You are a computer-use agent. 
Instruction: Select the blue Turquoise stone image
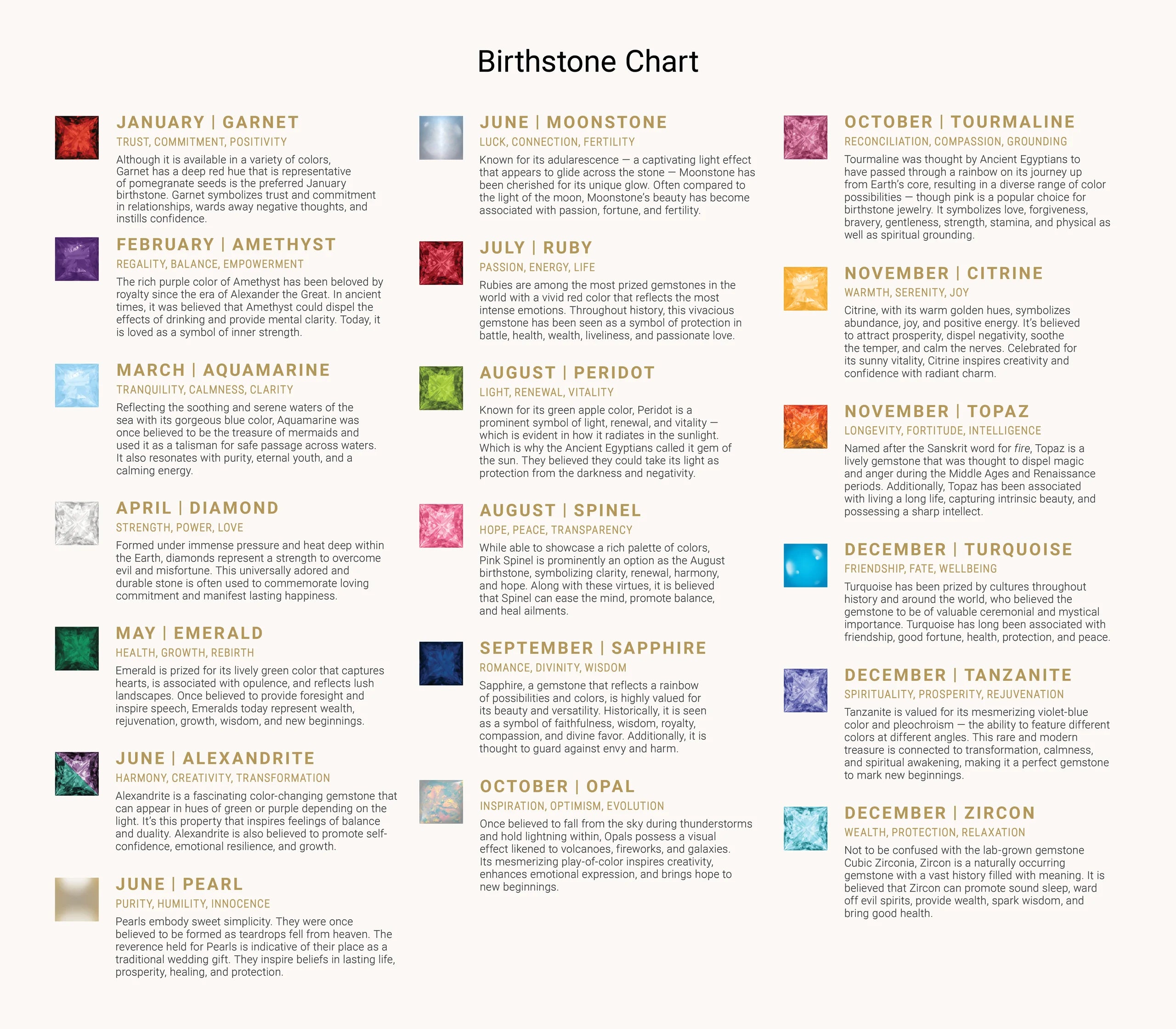pos(805,565)
